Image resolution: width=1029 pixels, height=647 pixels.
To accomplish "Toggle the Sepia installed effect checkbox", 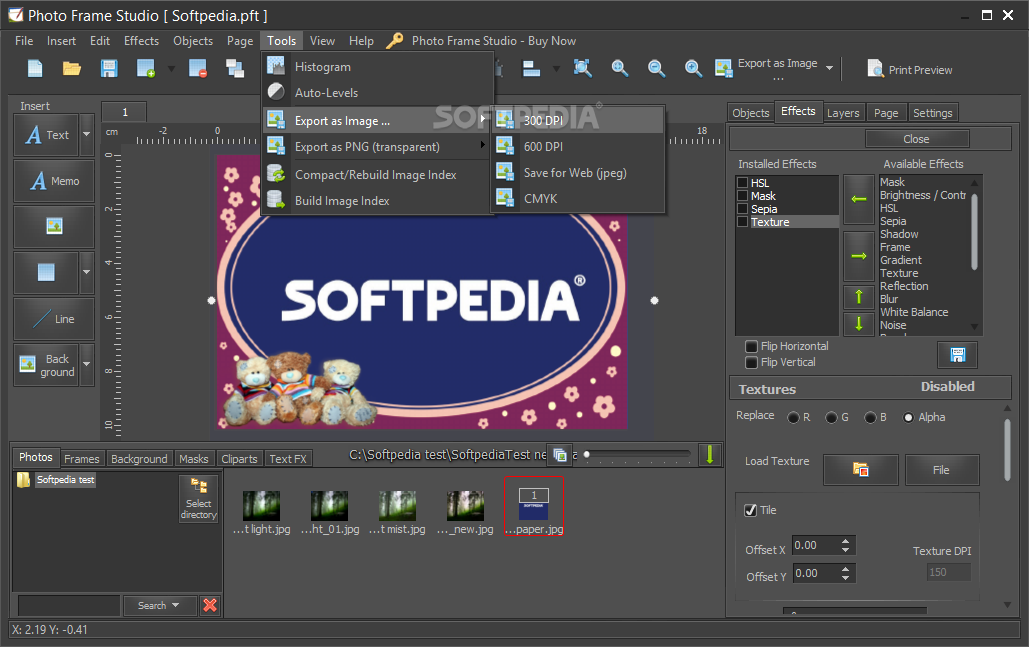I will pos(743,209).
